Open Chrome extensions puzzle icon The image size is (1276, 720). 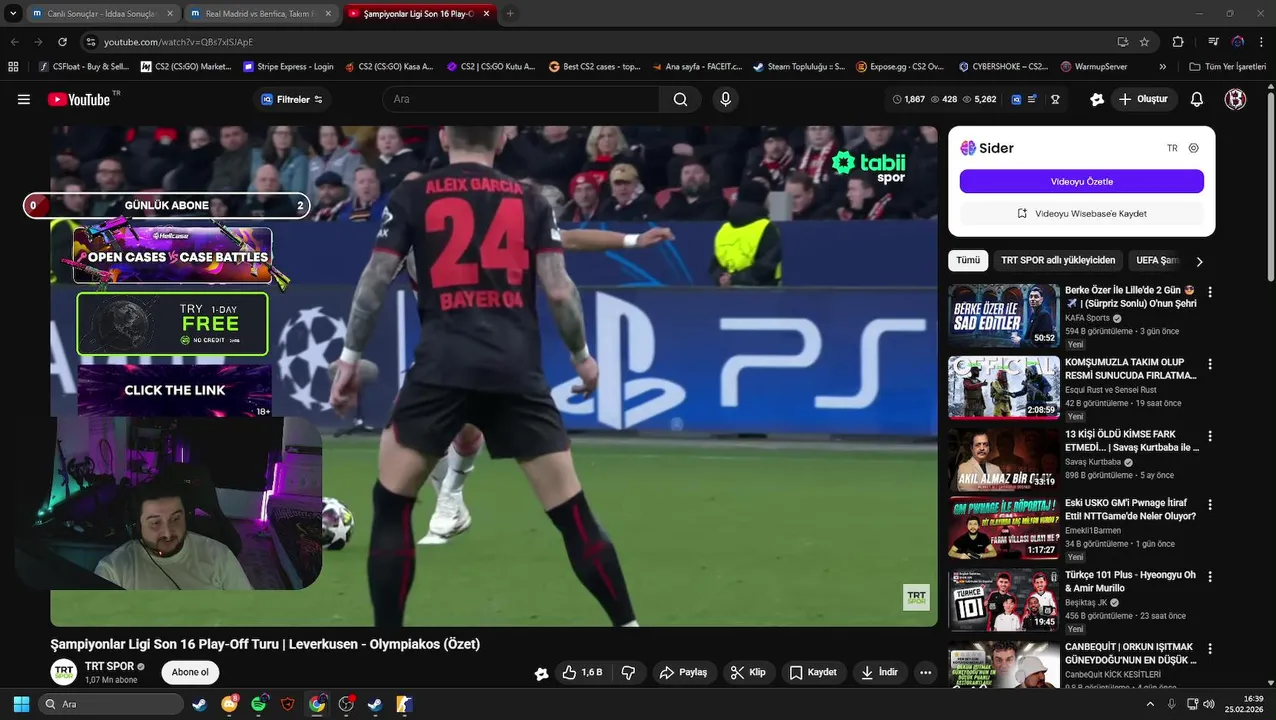pos(1178,42)
